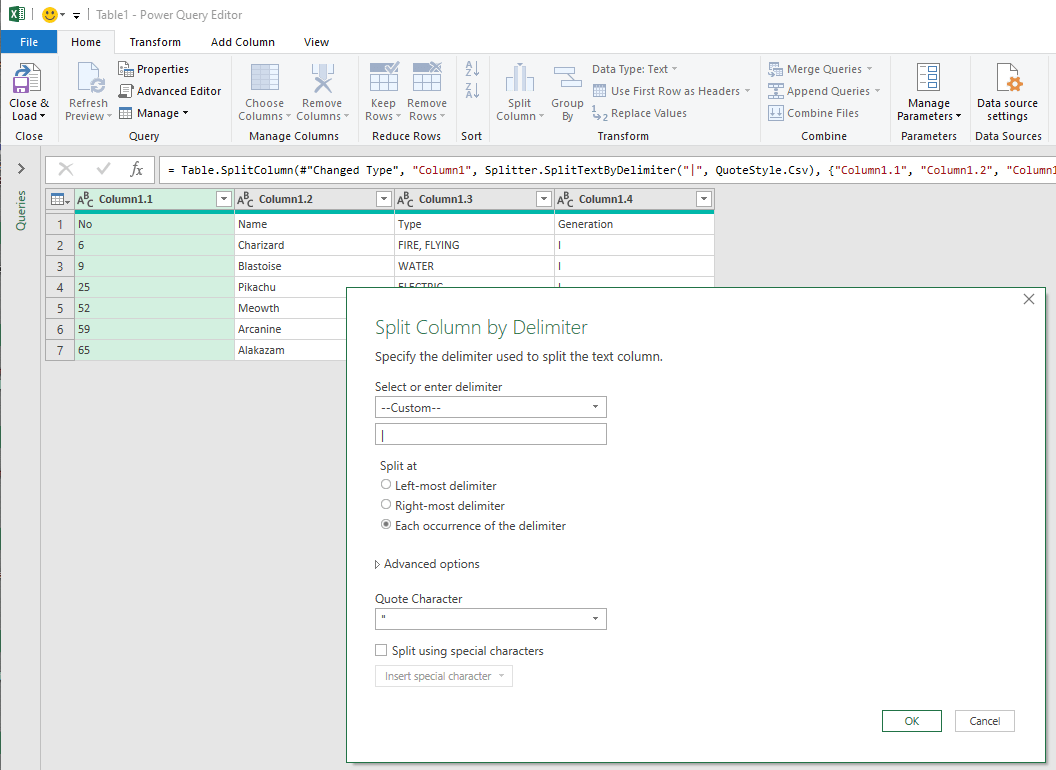Click the Generation cell
The height and width of the screenshot is (770, 1056).
(x=634, y=224)
